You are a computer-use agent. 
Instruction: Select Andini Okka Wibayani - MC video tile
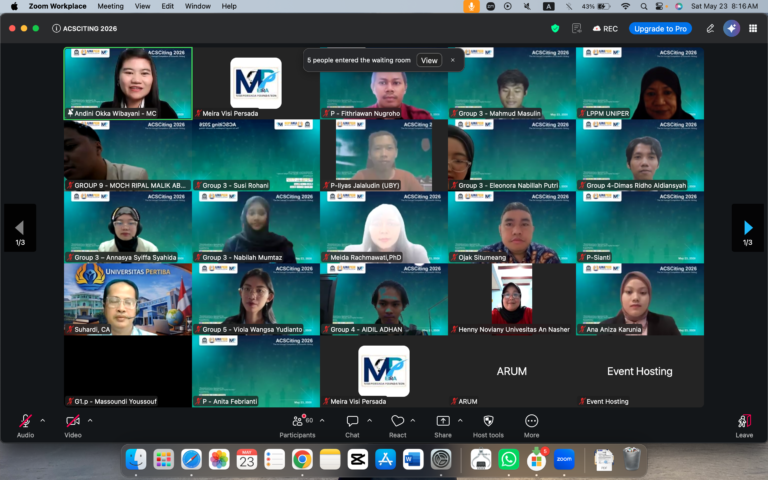(128, 83)
